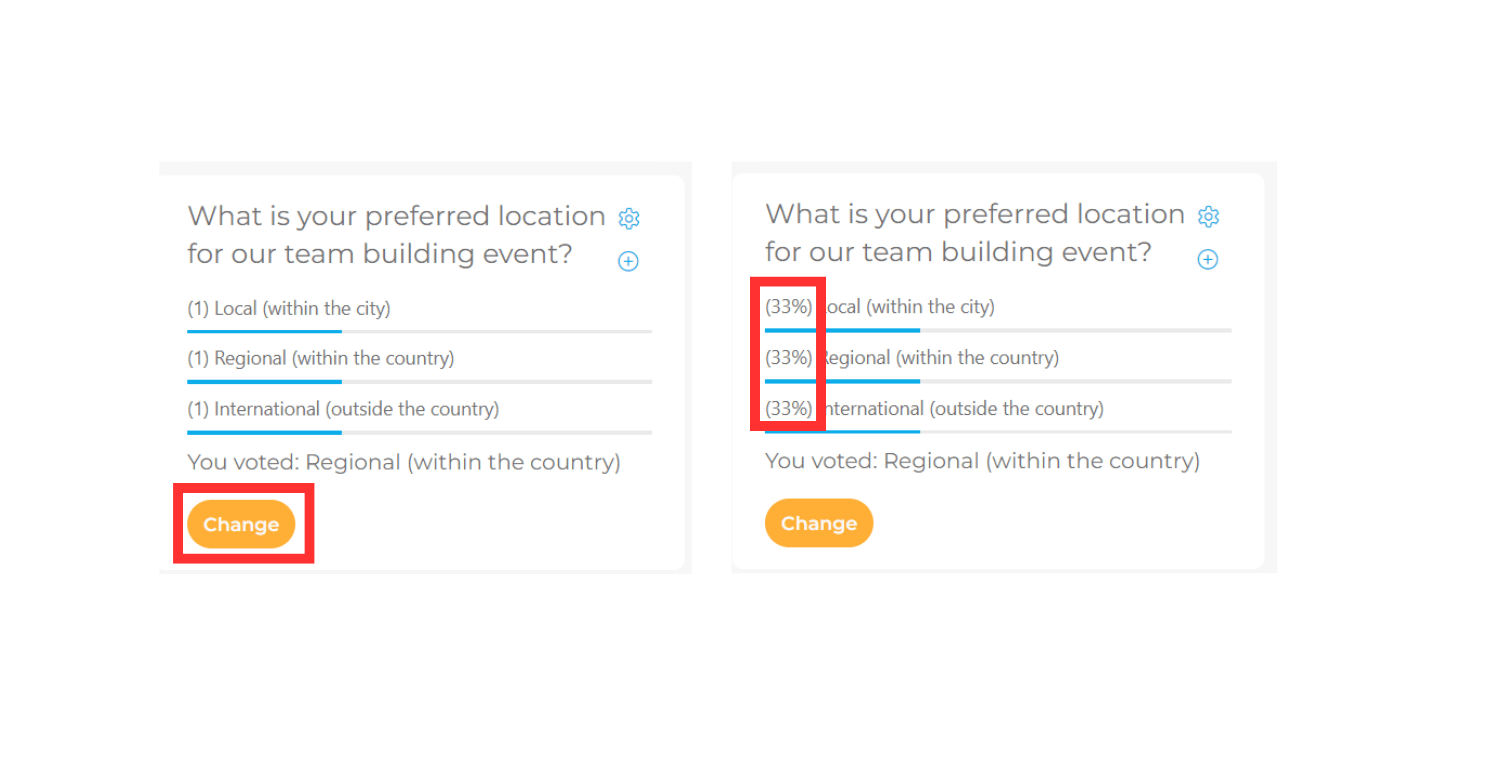Click the (33%) label beside Local option
This screenshot has width=1500, height=777.
[788, 307]
